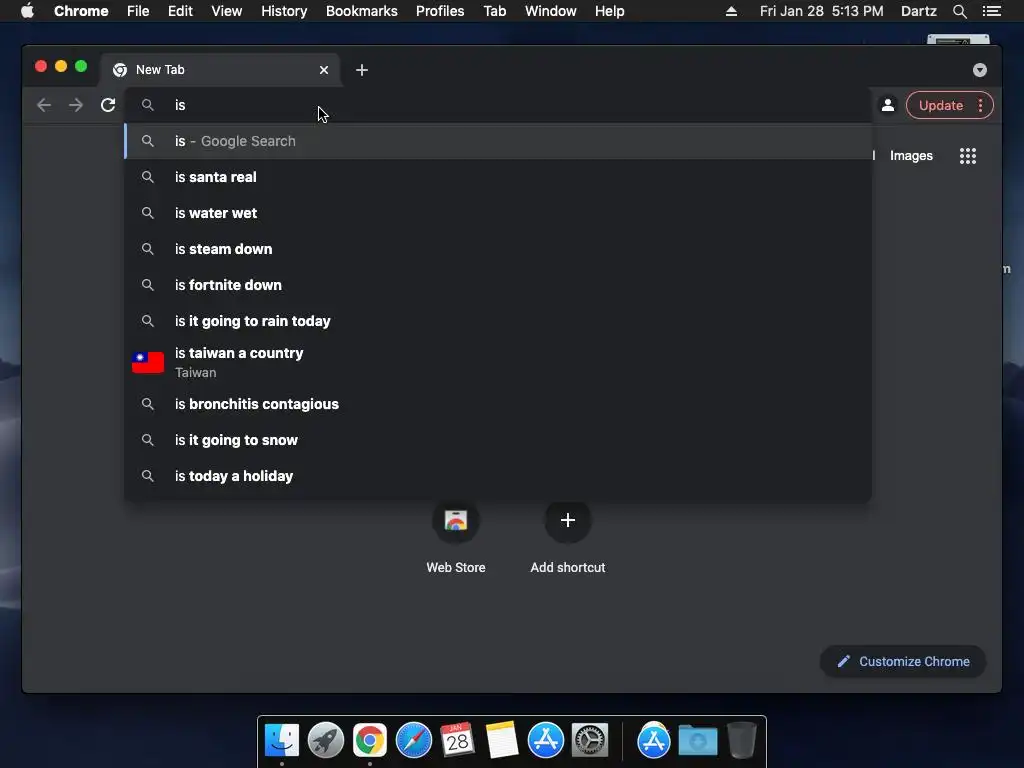Open Notes from the dock

point(502,741)
